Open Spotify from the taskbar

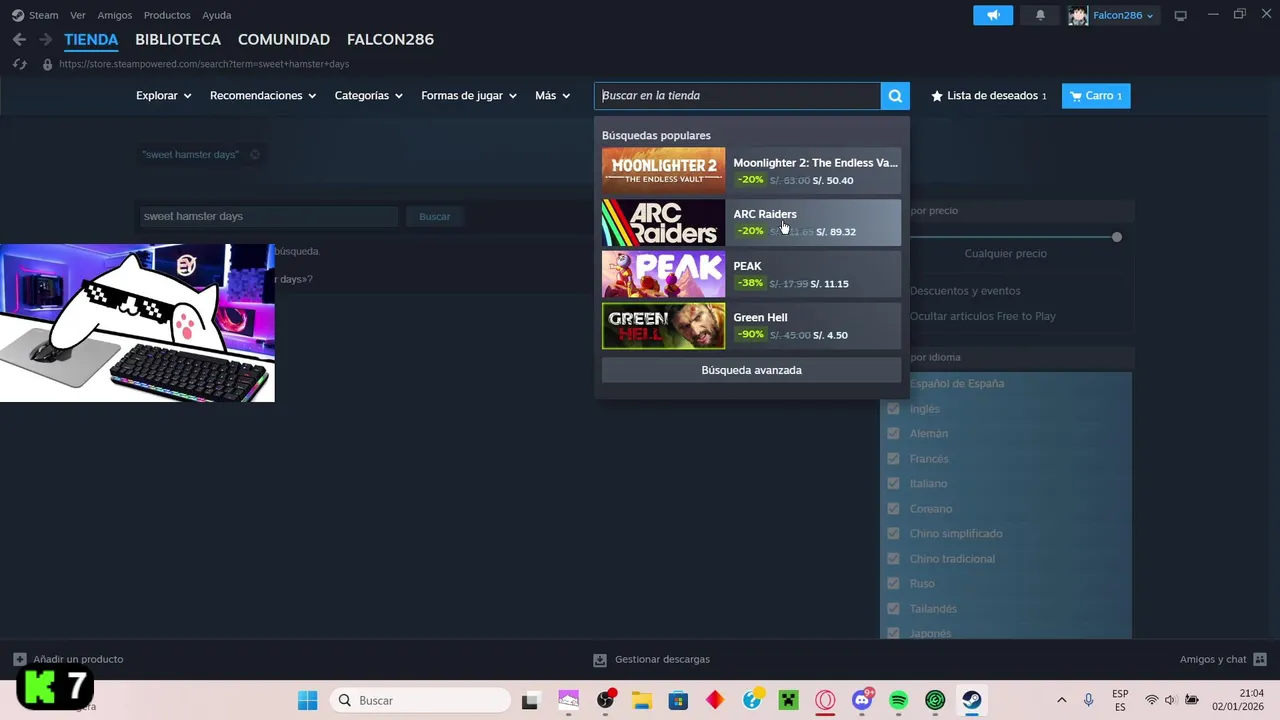898,700
